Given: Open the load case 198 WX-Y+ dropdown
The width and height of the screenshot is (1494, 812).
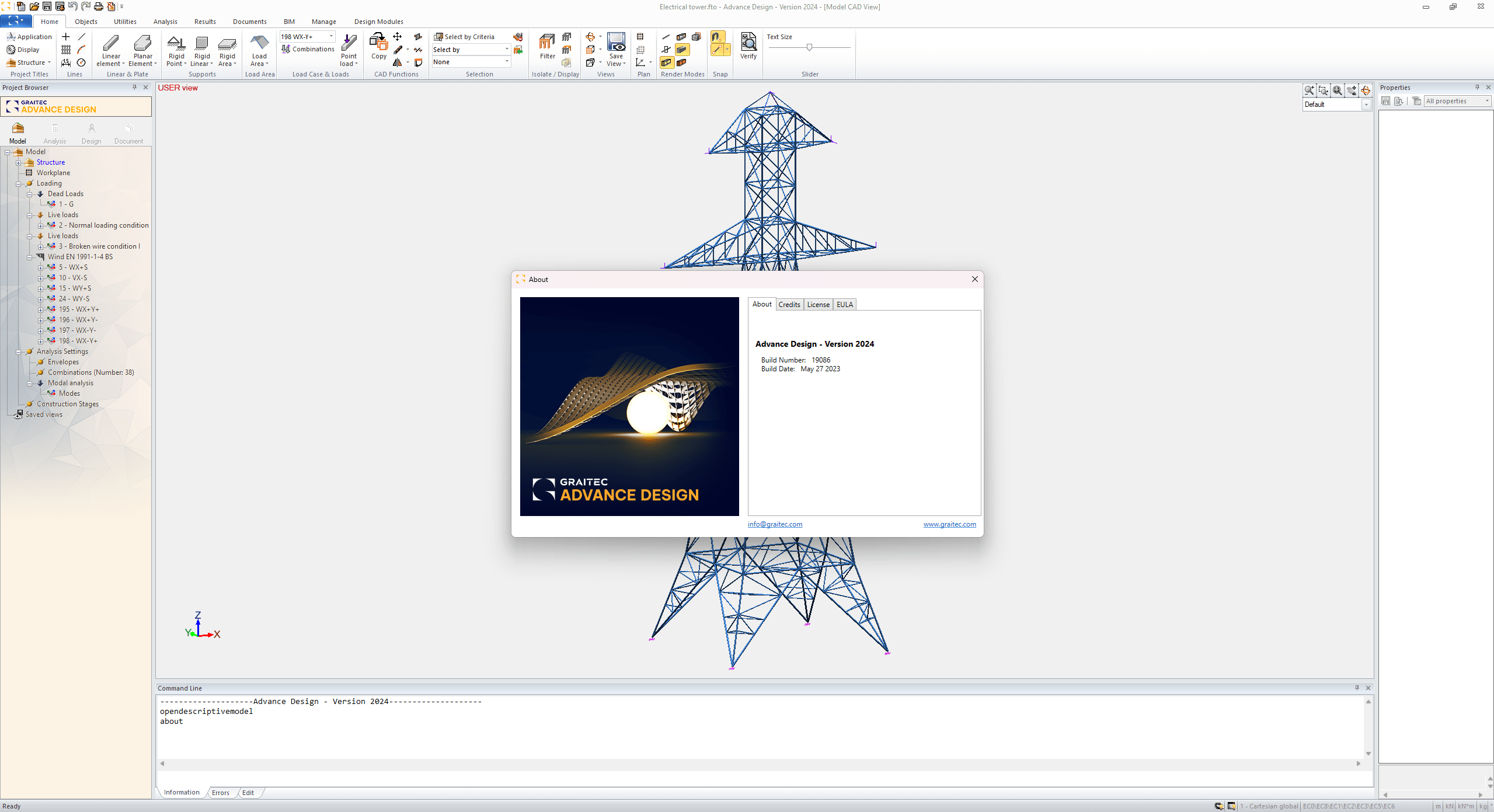Looking at the screenshot, I should tap(307, 37).
